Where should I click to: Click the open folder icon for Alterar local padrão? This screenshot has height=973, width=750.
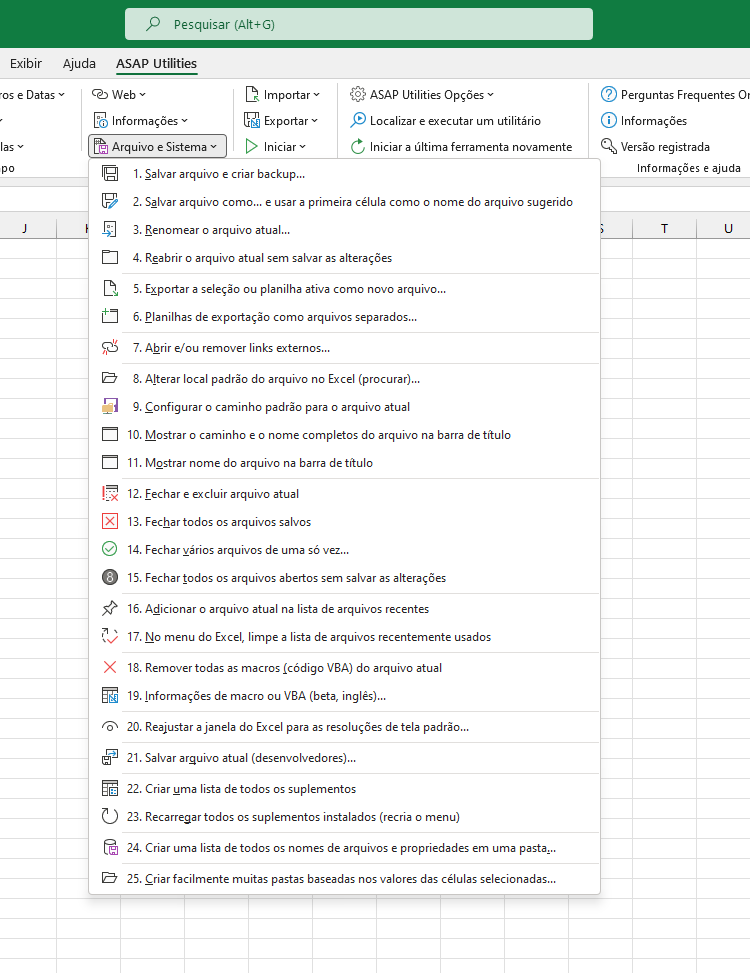(x=110, y=379)
